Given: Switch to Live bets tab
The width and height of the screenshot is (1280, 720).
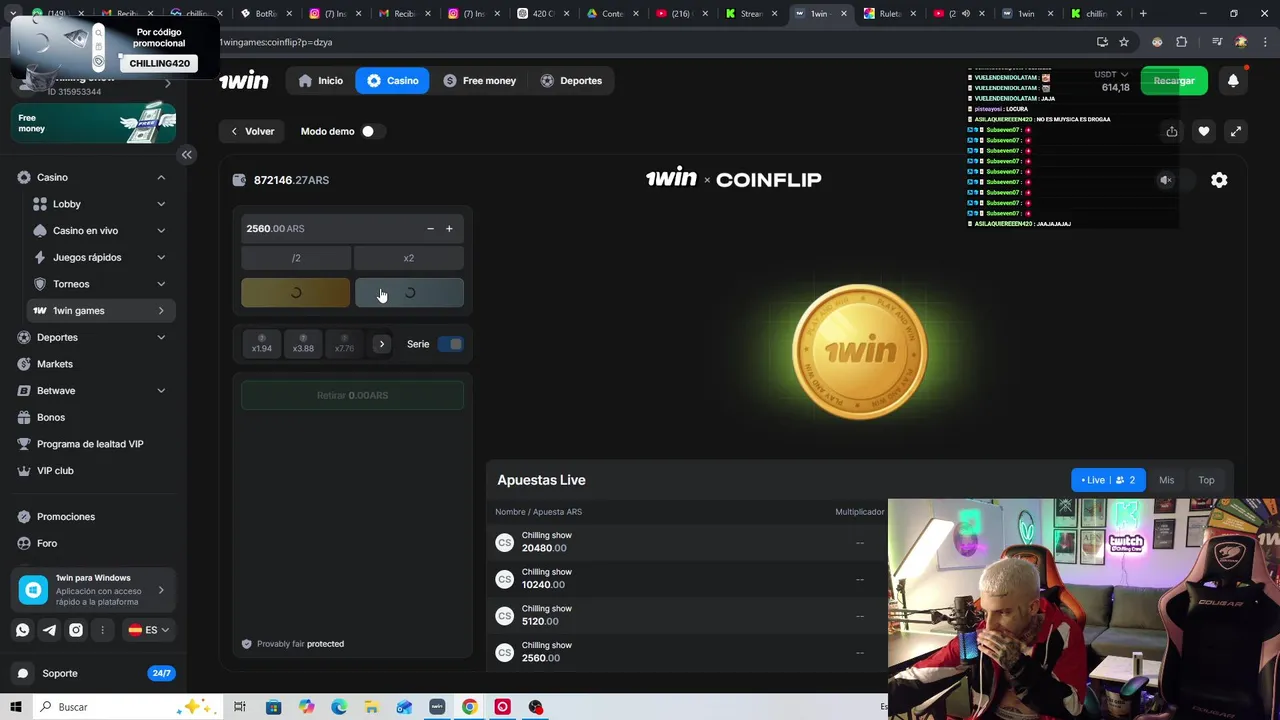Looking at the screenshot, I should point(1108,480).
